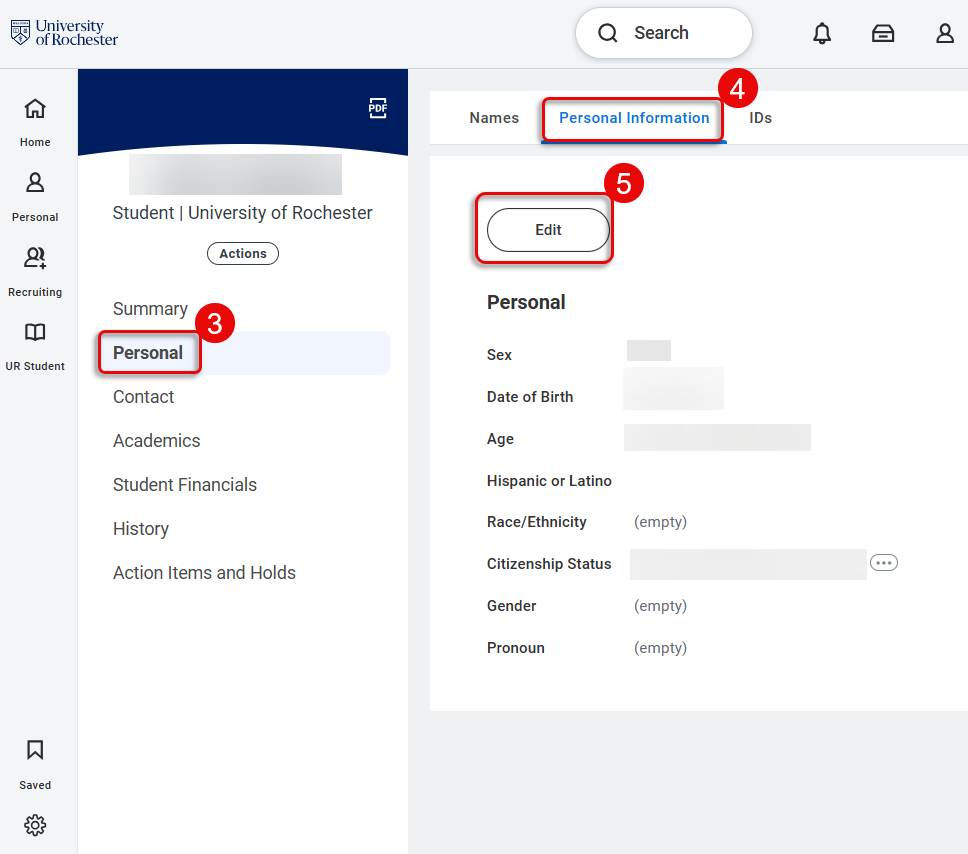Open Contact in the profile menu
The image size is (968, 854).
click(143, 397)
